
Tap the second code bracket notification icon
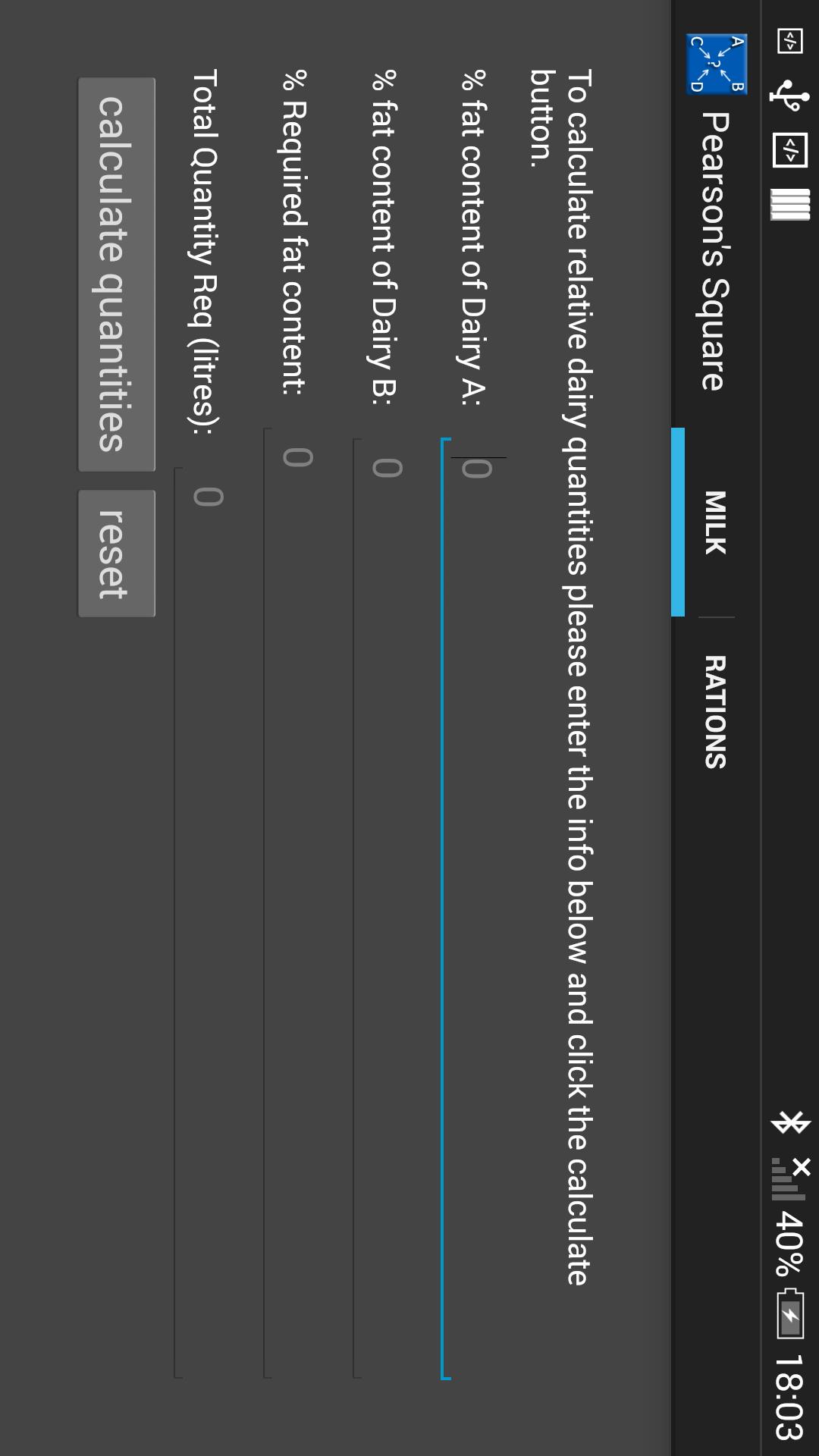790,150
